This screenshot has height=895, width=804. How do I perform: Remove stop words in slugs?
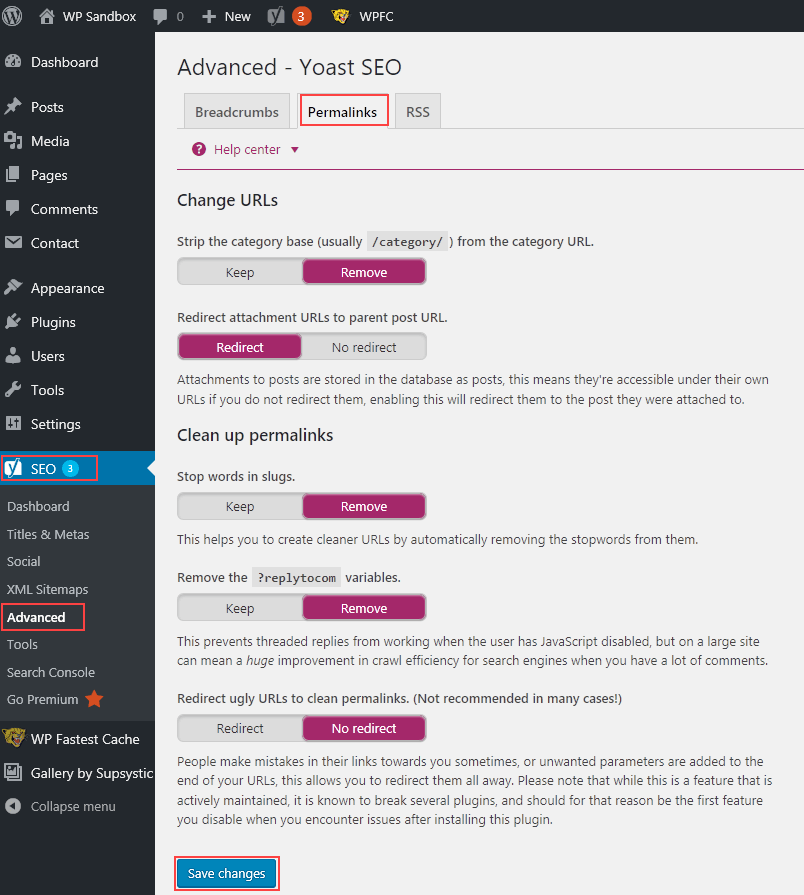[364, 506]
